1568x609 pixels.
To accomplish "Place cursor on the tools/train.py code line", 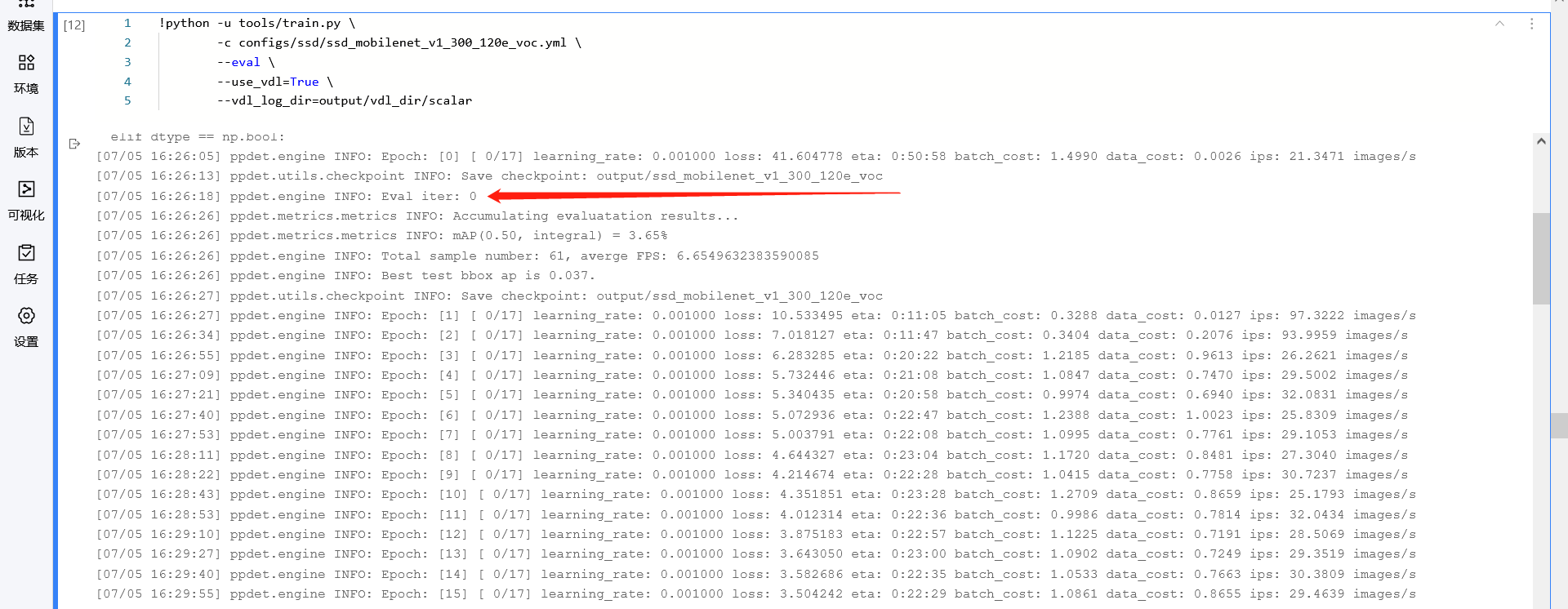I will [x=257, y=23].
